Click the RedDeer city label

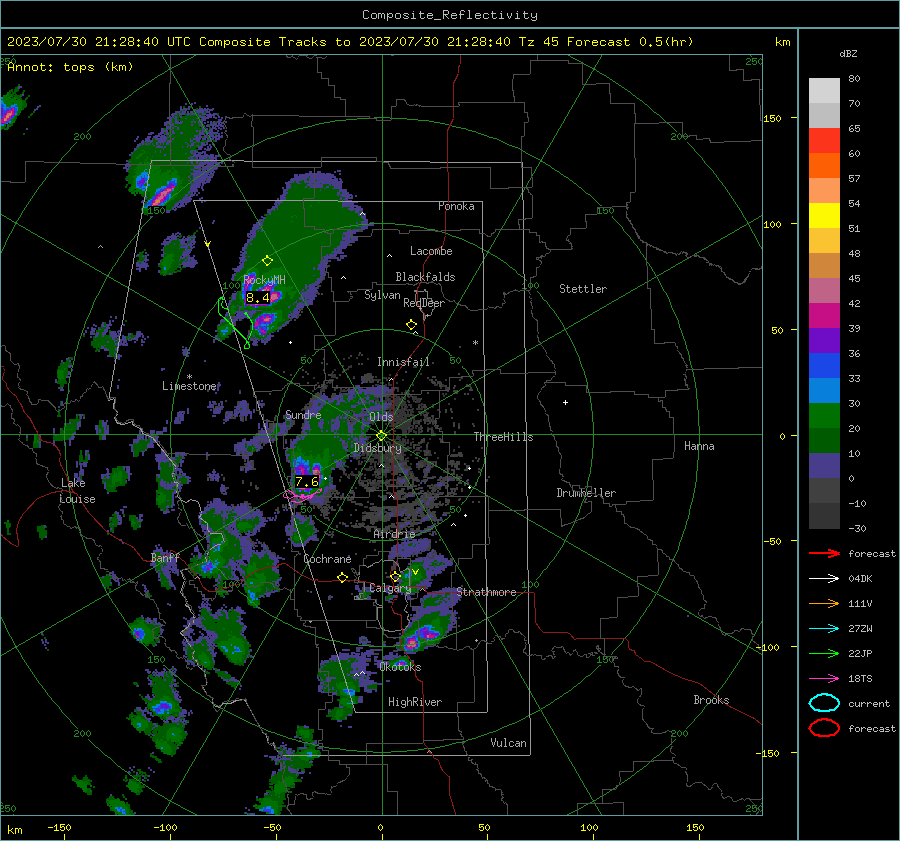[x=424, y=303]
